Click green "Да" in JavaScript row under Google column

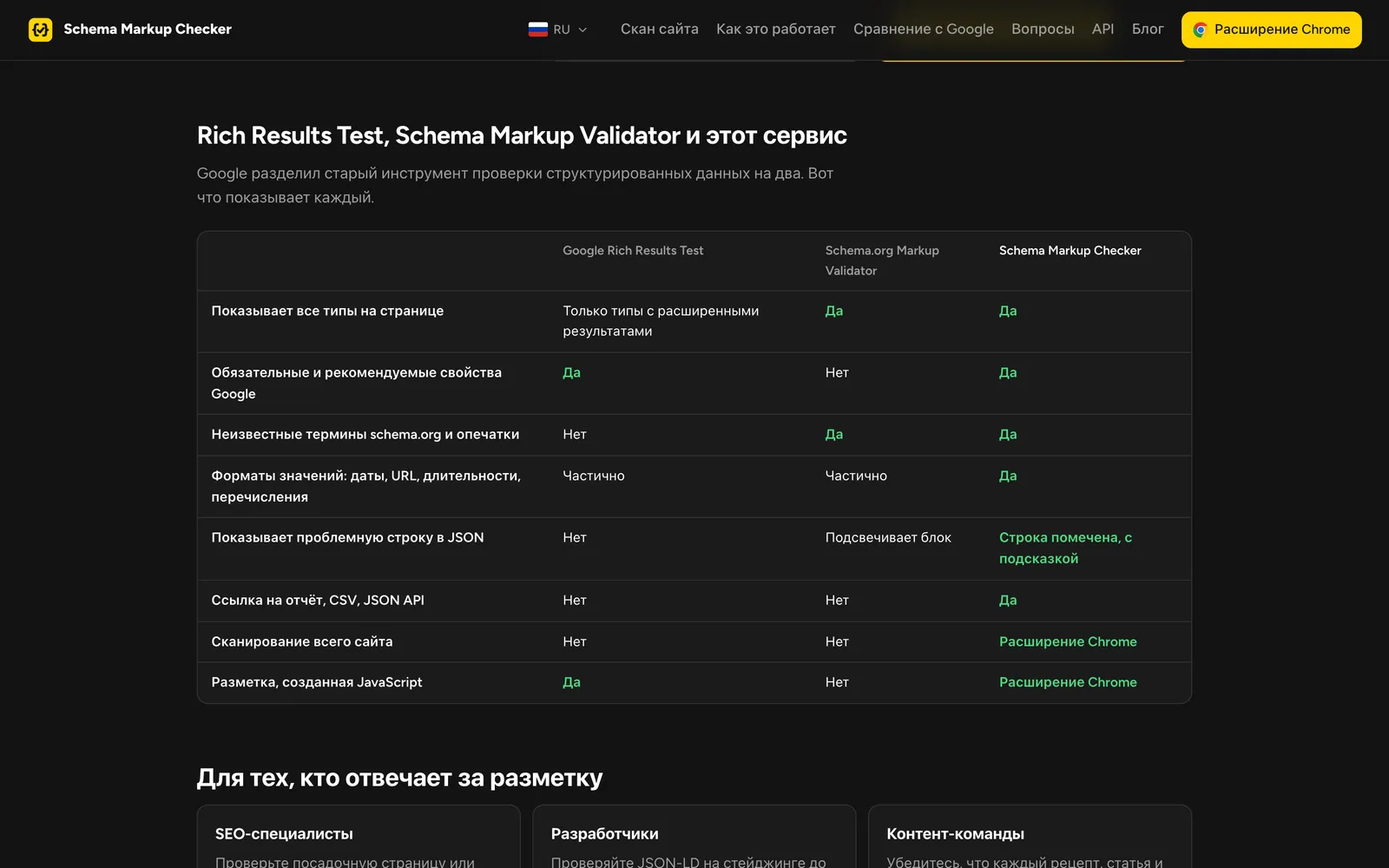pyautogui.click(x=571, y=682)
